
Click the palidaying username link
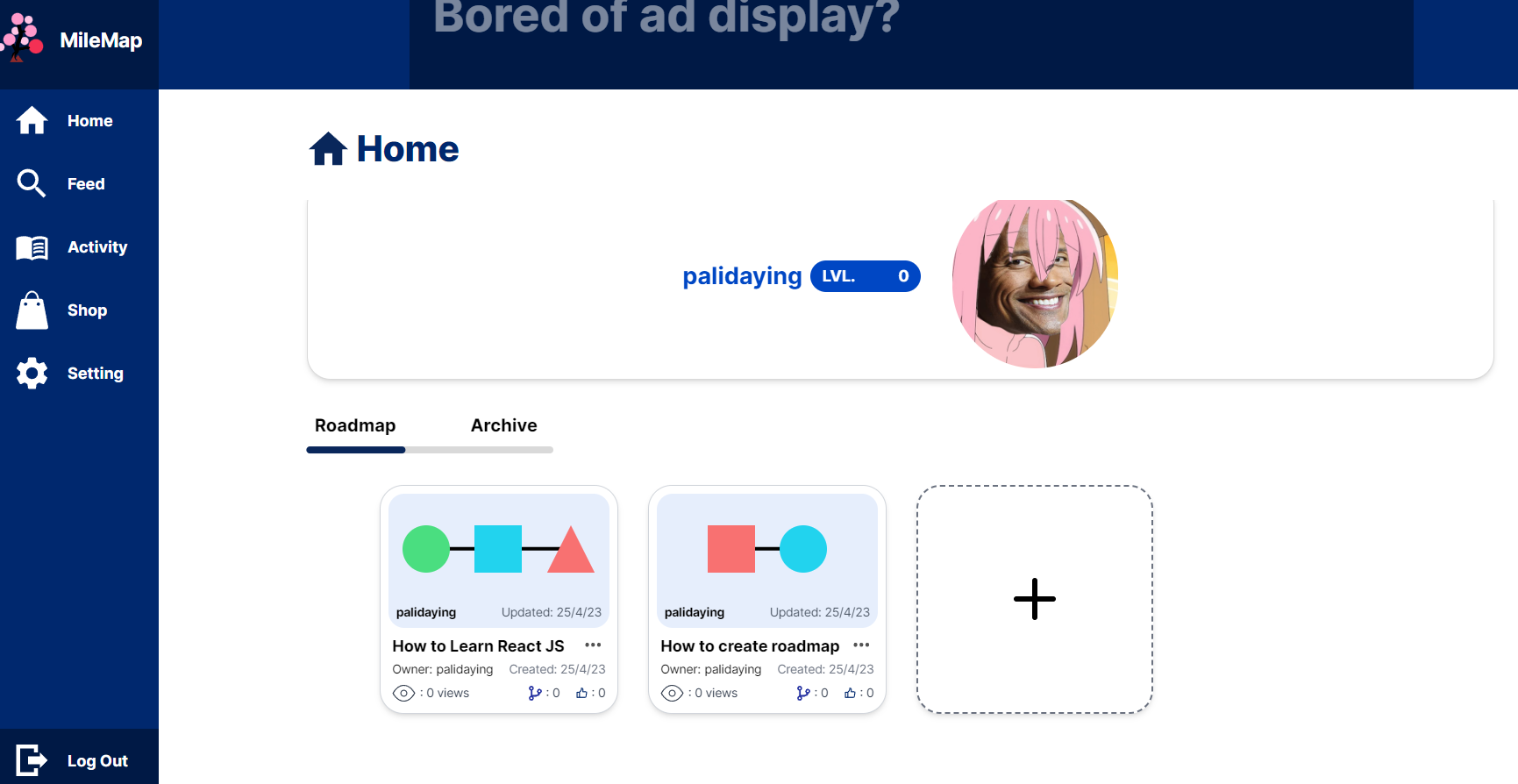pos(742,276)
